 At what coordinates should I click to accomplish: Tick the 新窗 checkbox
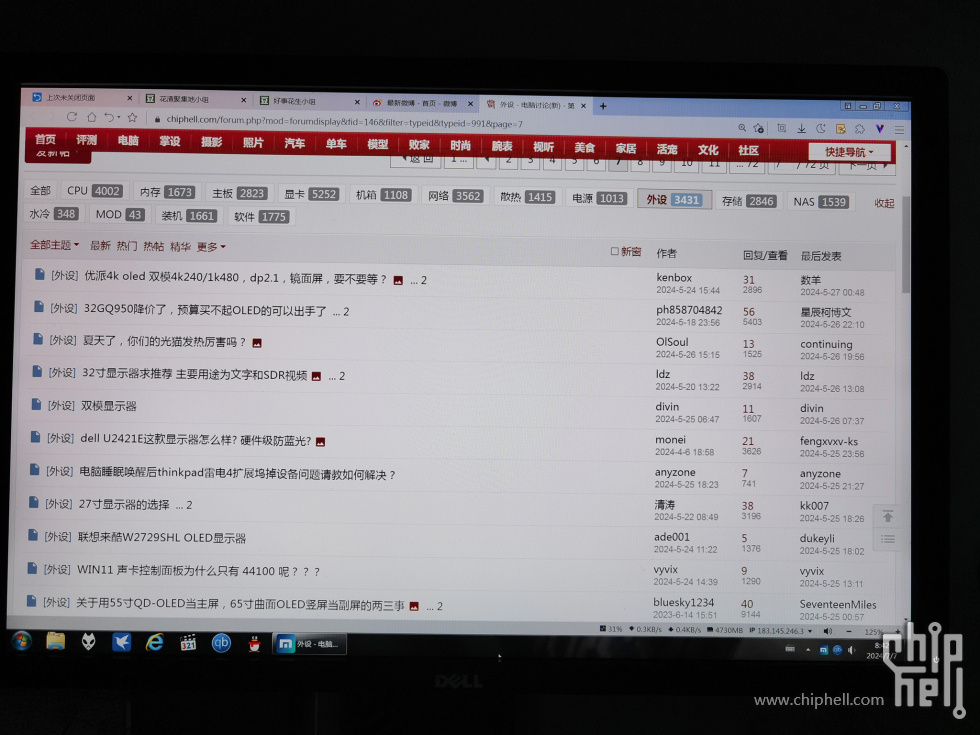(614, 251)
